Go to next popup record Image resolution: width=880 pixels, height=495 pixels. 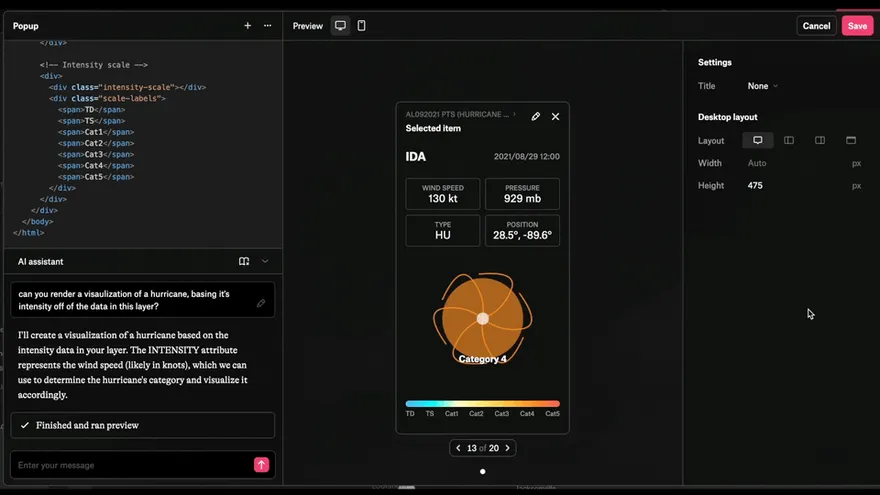coord(507,448)
